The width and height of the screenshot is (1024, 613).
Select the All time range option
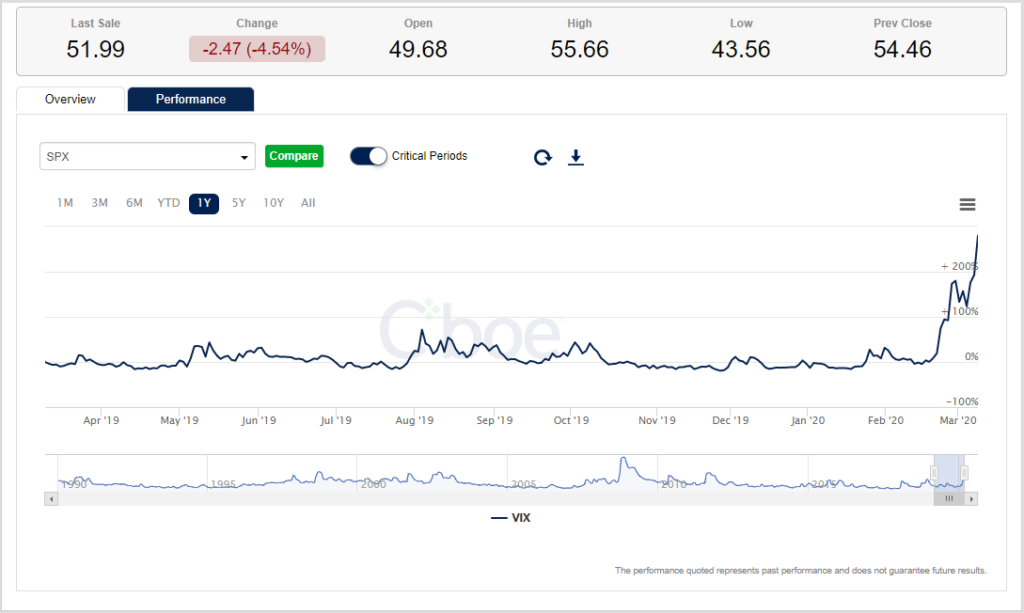[308, 203]
